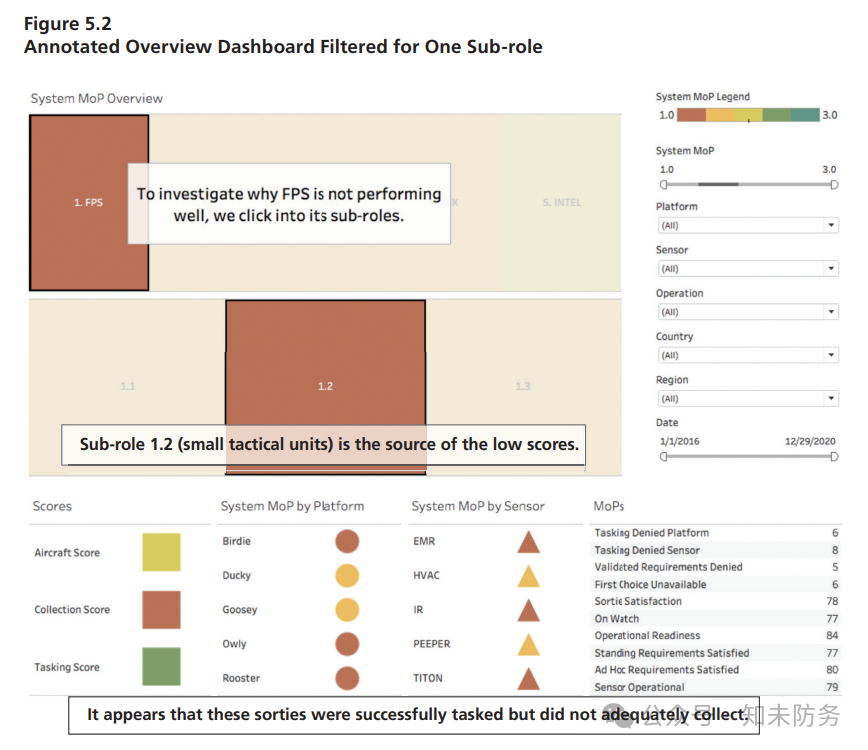
Task: Click the System MoP slider left handle
Action: 664,184
